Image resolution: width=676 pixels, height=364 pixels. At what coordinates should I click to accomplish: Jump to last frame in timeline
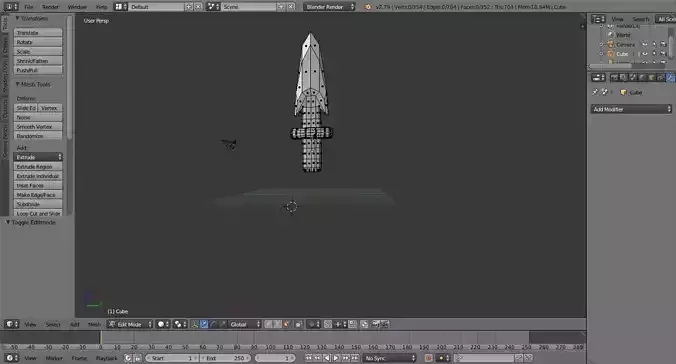(x=355, y=358)
